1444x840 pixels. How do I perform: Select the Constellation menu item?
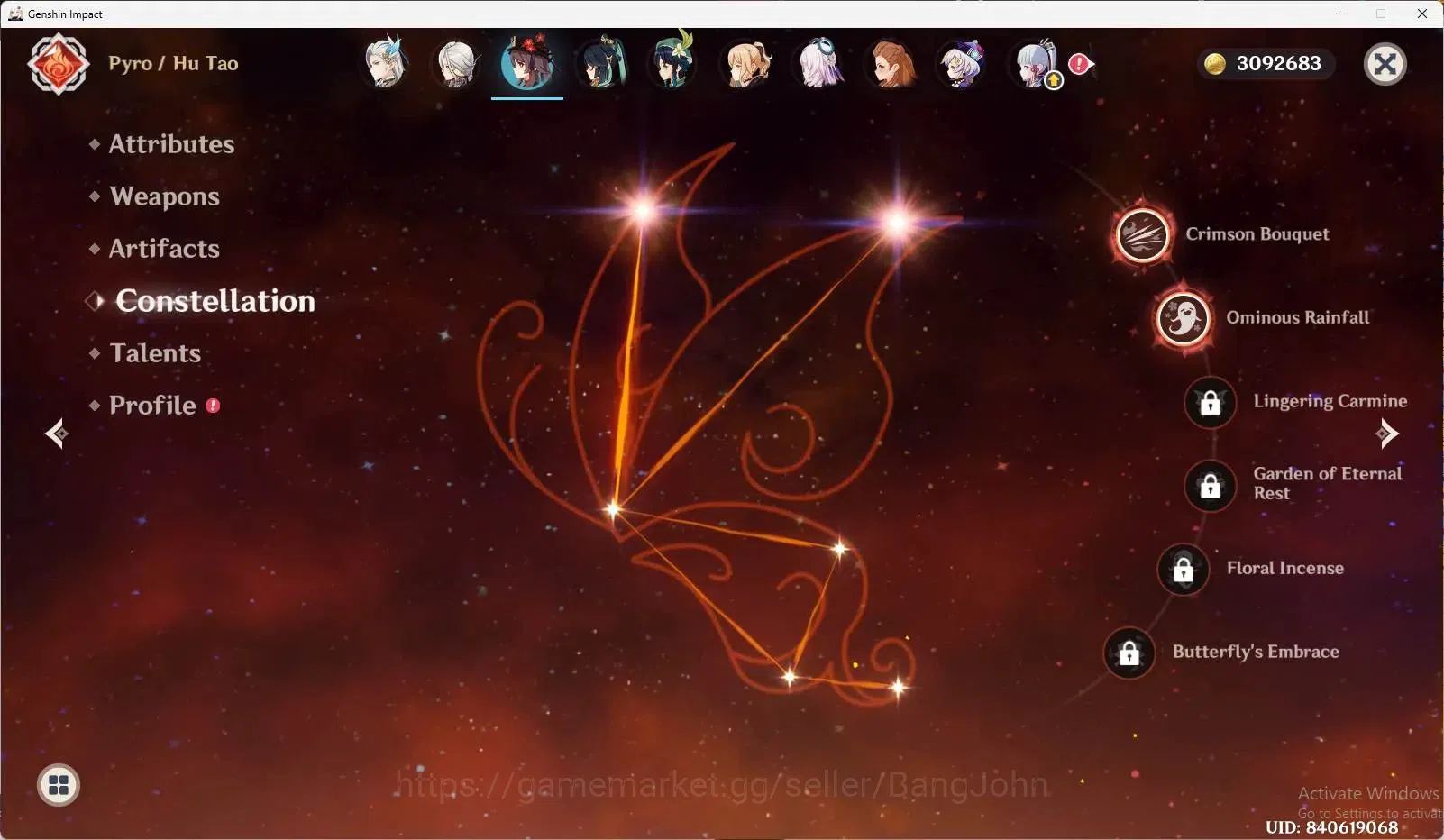click(215, 301)
